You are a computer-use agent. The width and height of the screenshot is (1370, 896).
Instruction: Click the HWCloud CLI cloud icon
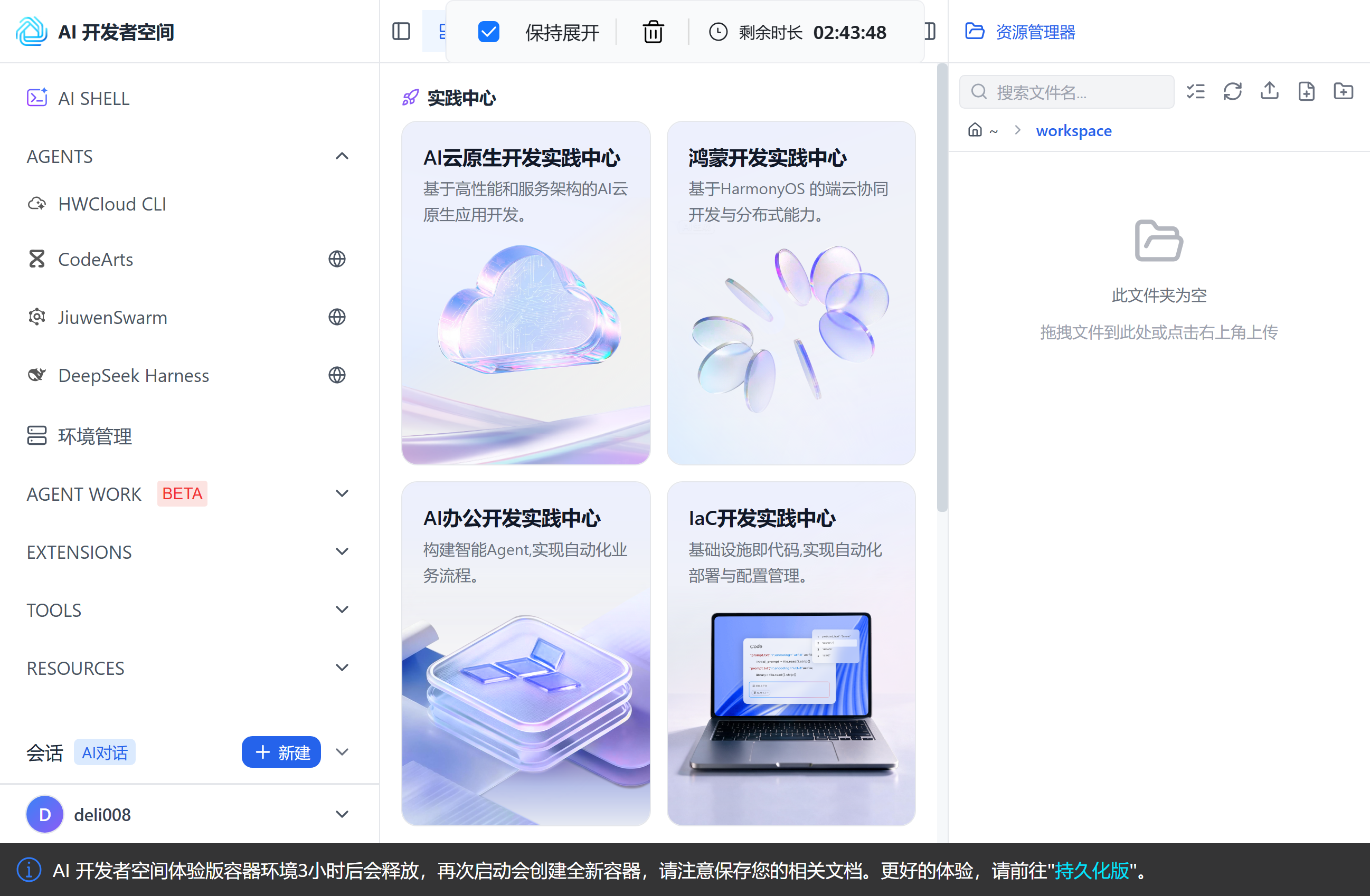point(37,203)
